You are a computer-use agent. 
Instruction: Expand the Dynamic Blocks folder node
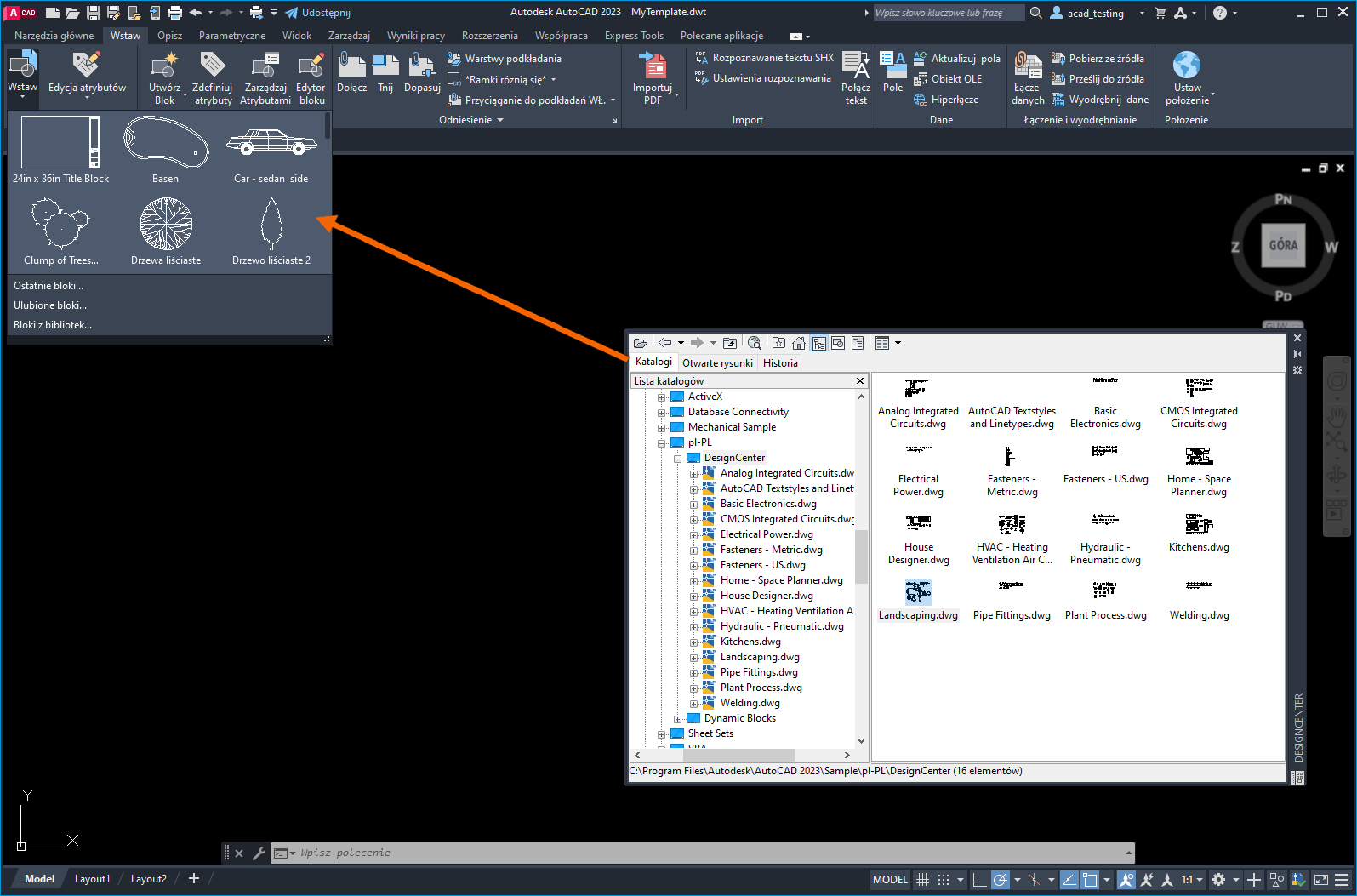[677, 719]
